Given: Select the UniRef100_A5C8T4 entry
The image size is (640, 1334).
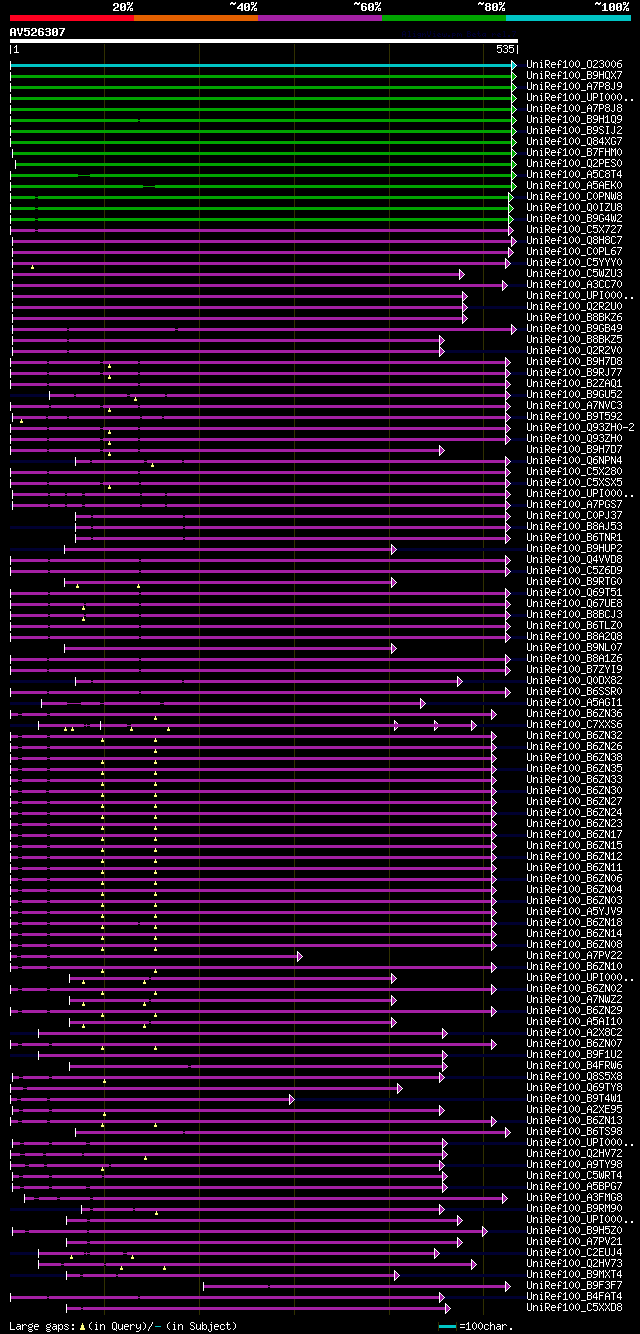Looking at the screenshot, I should click(573, 174).
